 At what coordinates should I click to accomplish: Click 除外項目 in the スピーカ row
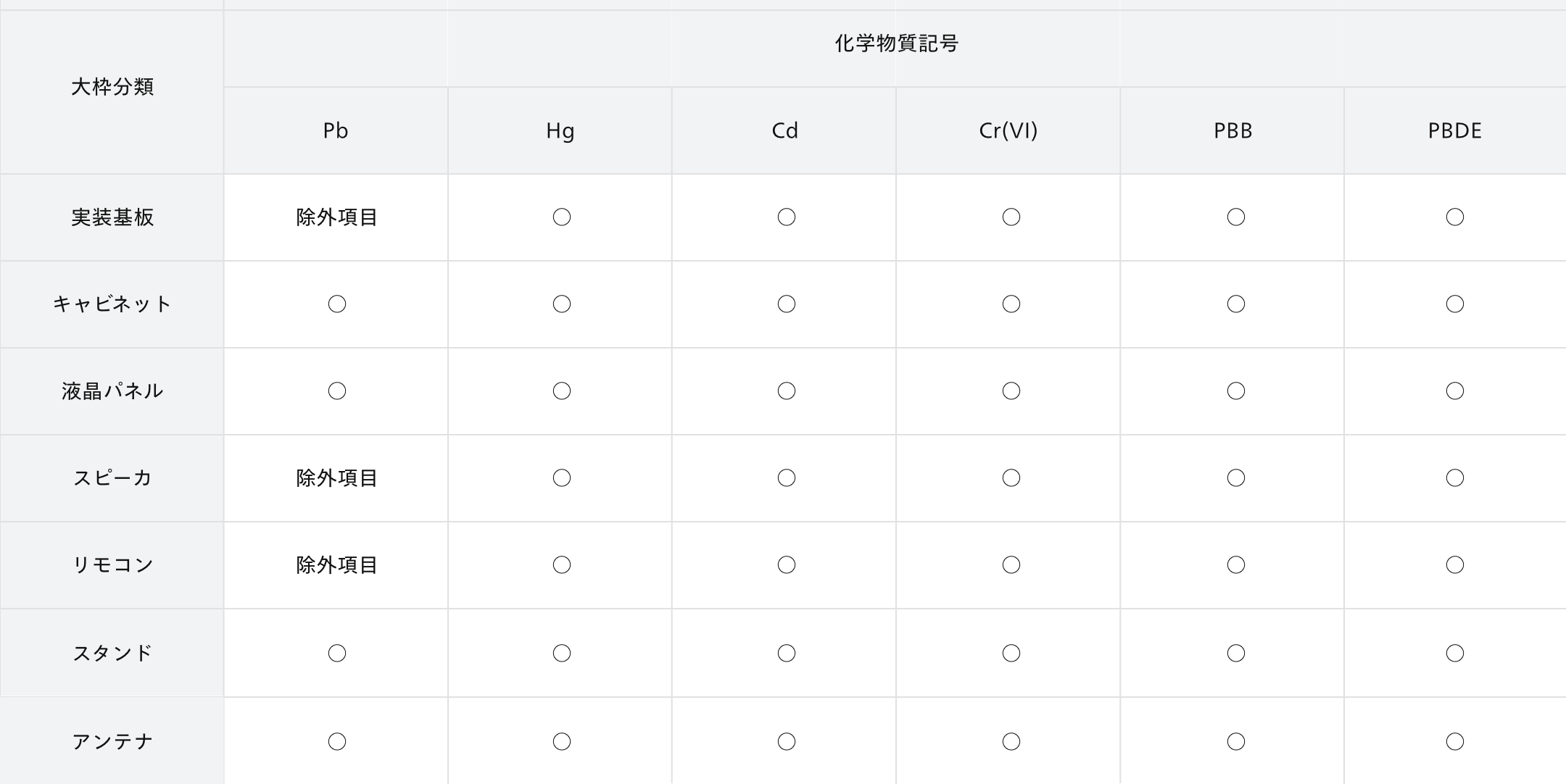[x=336, y=478]
